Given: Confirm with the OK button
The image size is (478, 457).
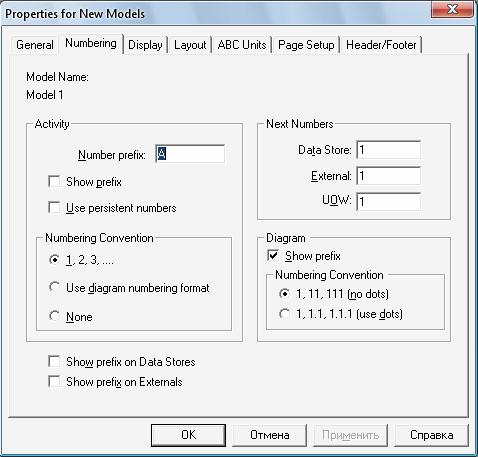Looking at the screenshot, I should tap(188, 435).
